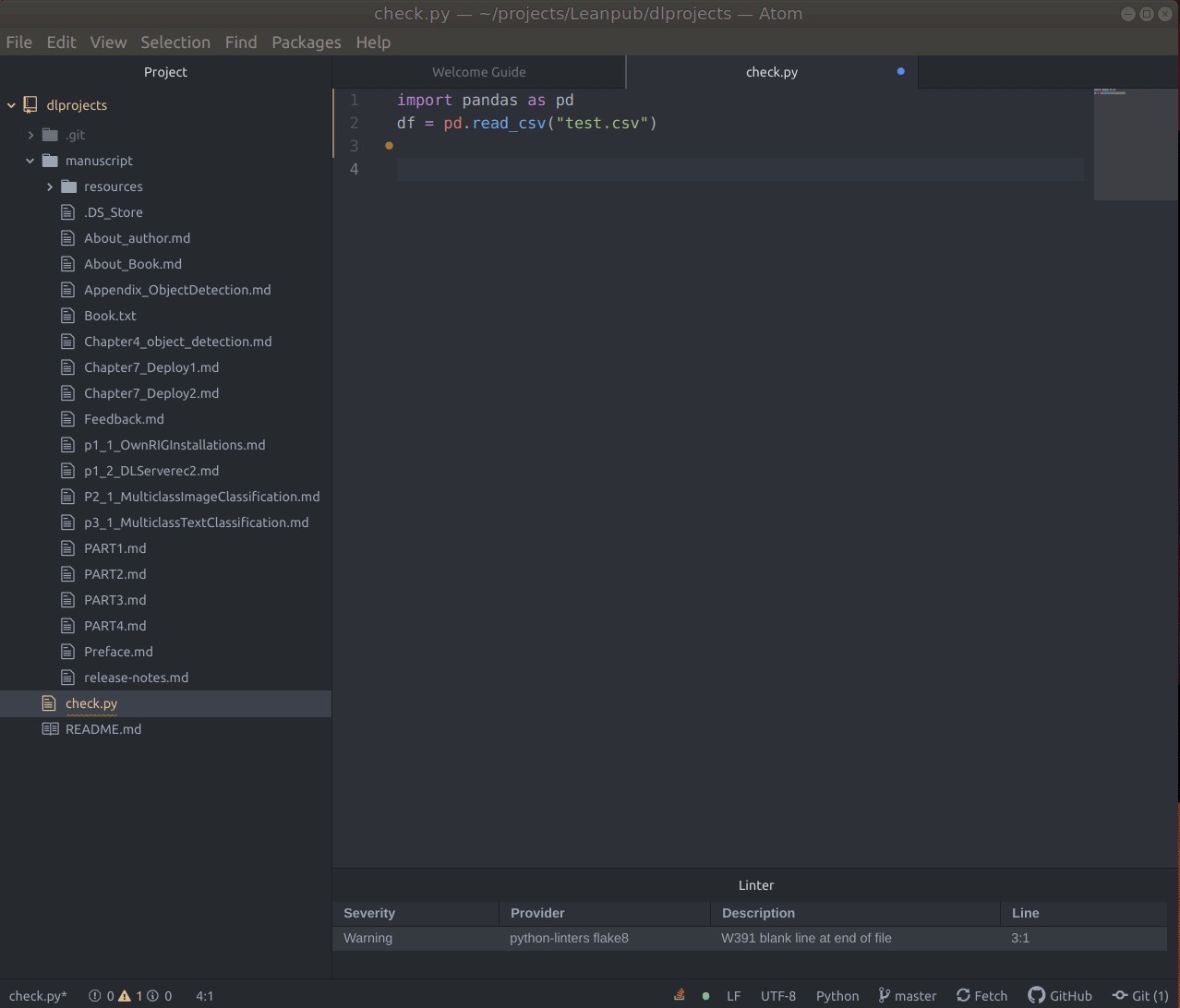Screen dimensions: 1180x1008
Task: Click the check.py file icon
Action: click(x=49, y=703)
